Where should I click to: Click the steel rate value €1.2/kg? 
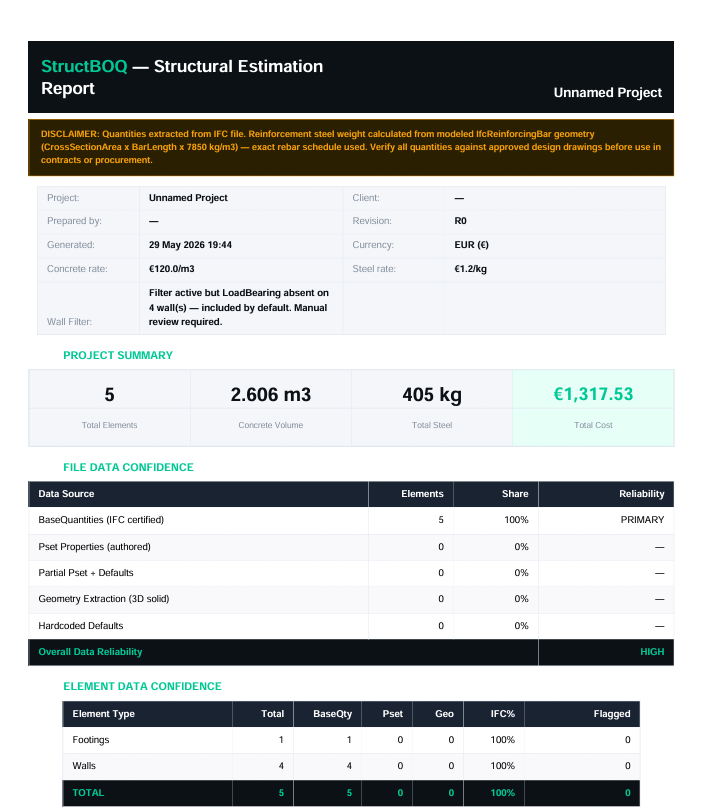[470, 269]
